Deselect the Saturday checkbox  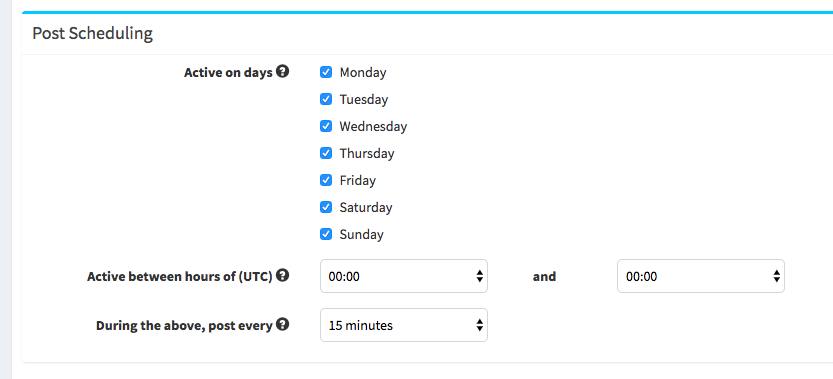326,207
